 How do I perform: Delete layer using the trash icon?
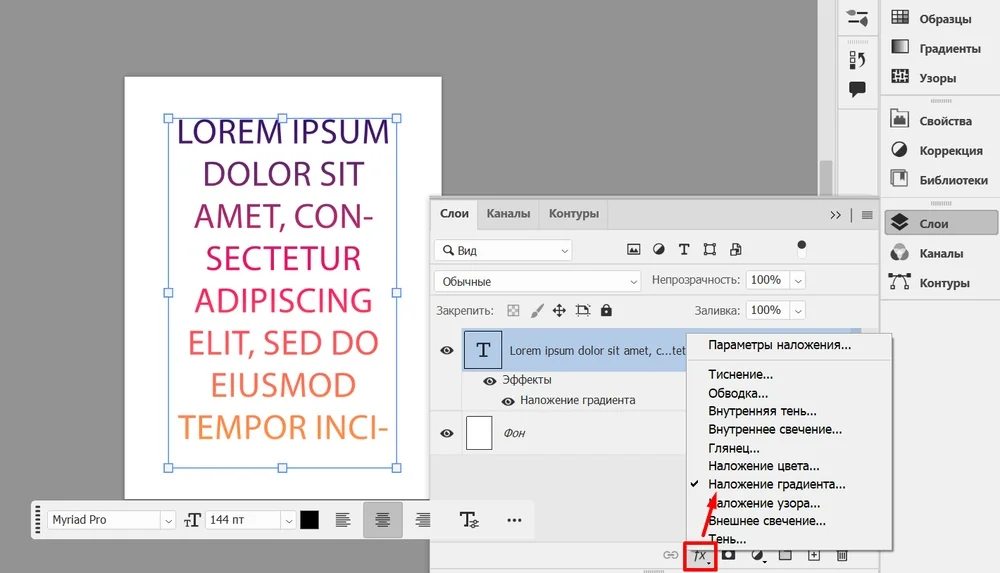coord(842,555)
